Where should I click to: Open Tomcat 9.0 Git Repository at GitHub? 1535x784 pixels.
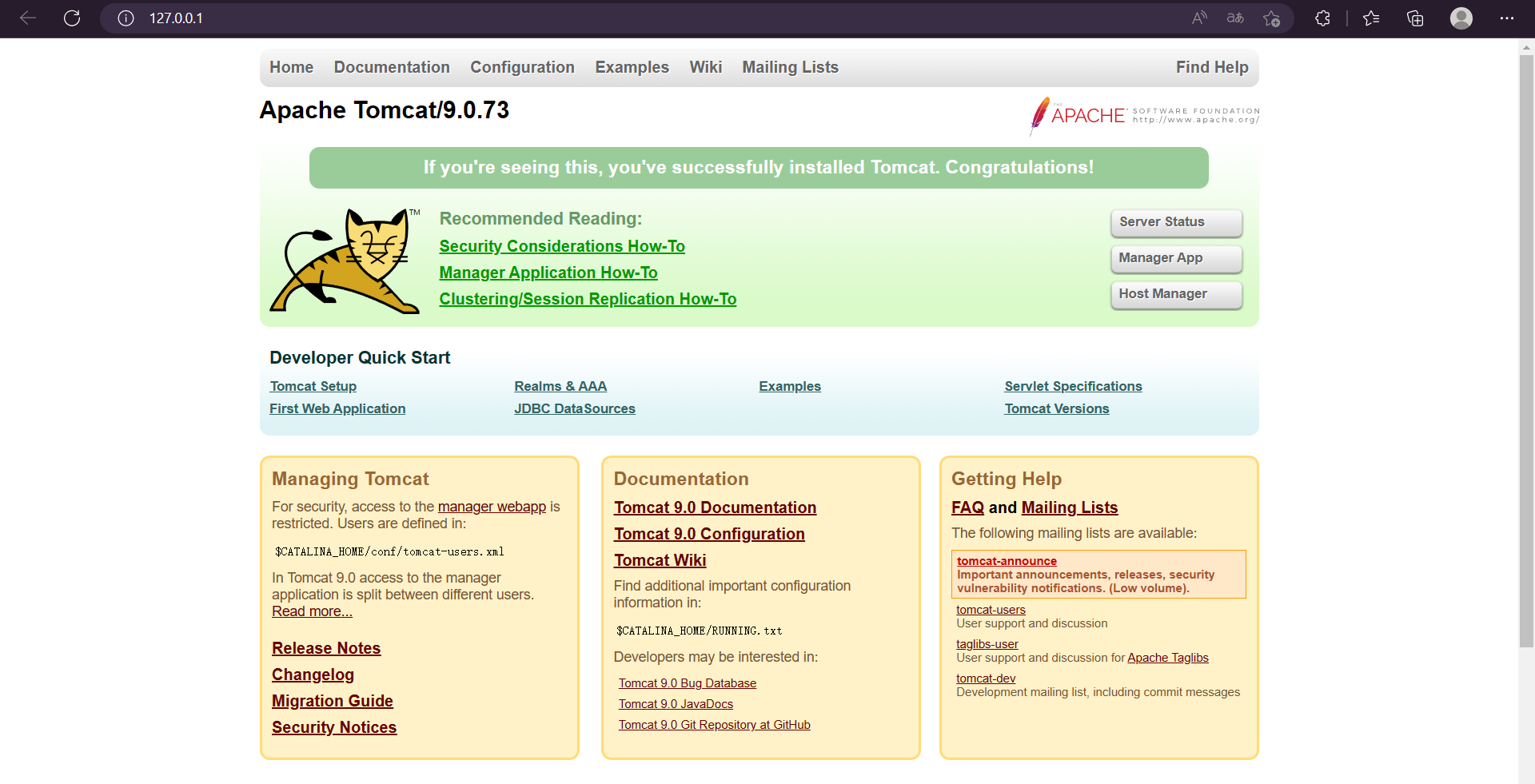pos(715,725)
